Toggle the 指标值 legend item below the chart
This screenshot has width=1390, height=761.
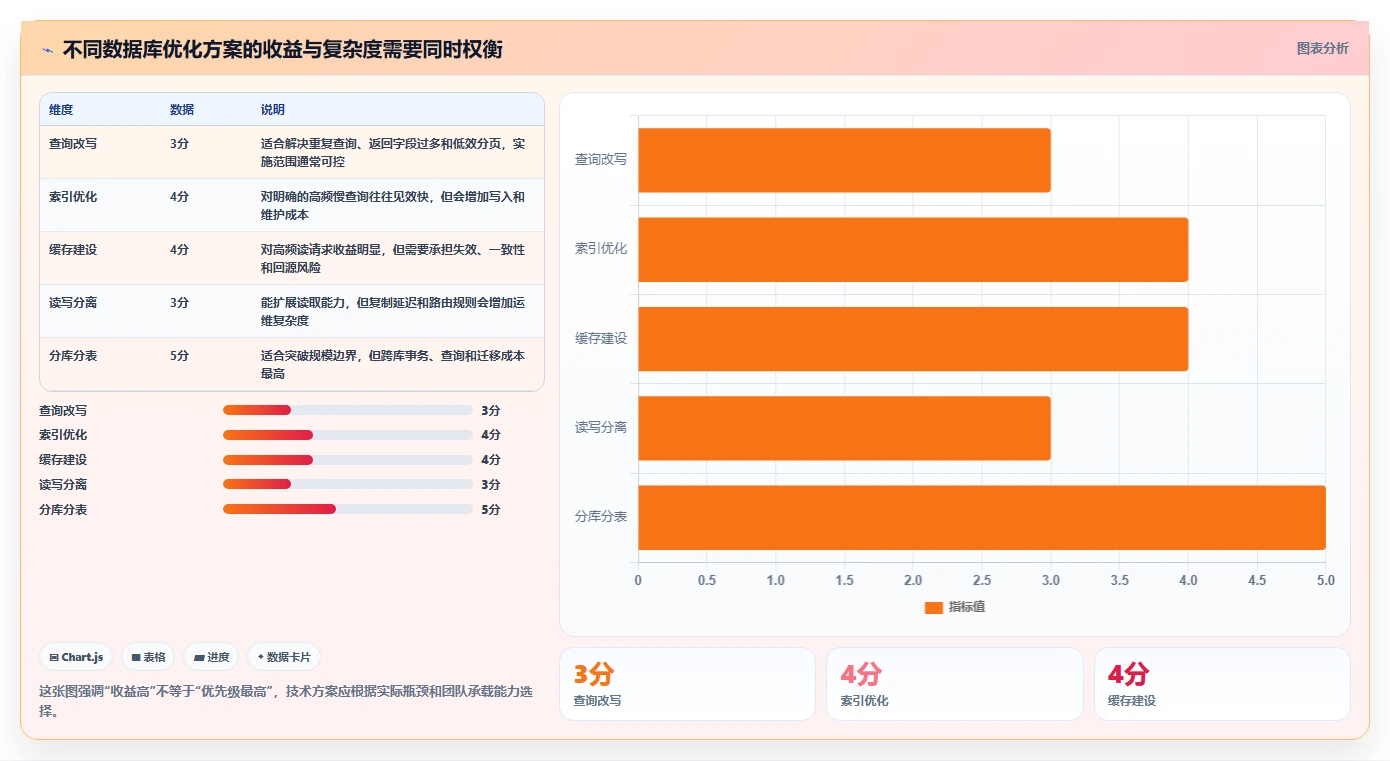point(955,607)
